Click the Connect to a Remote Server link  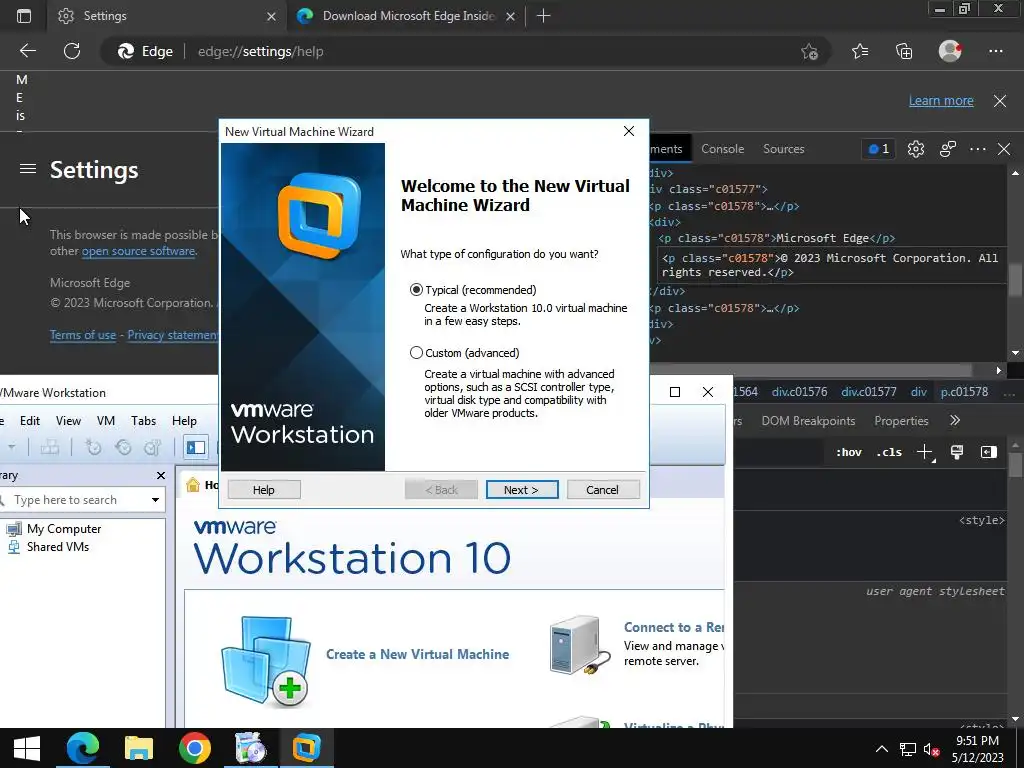coord(673,627)
